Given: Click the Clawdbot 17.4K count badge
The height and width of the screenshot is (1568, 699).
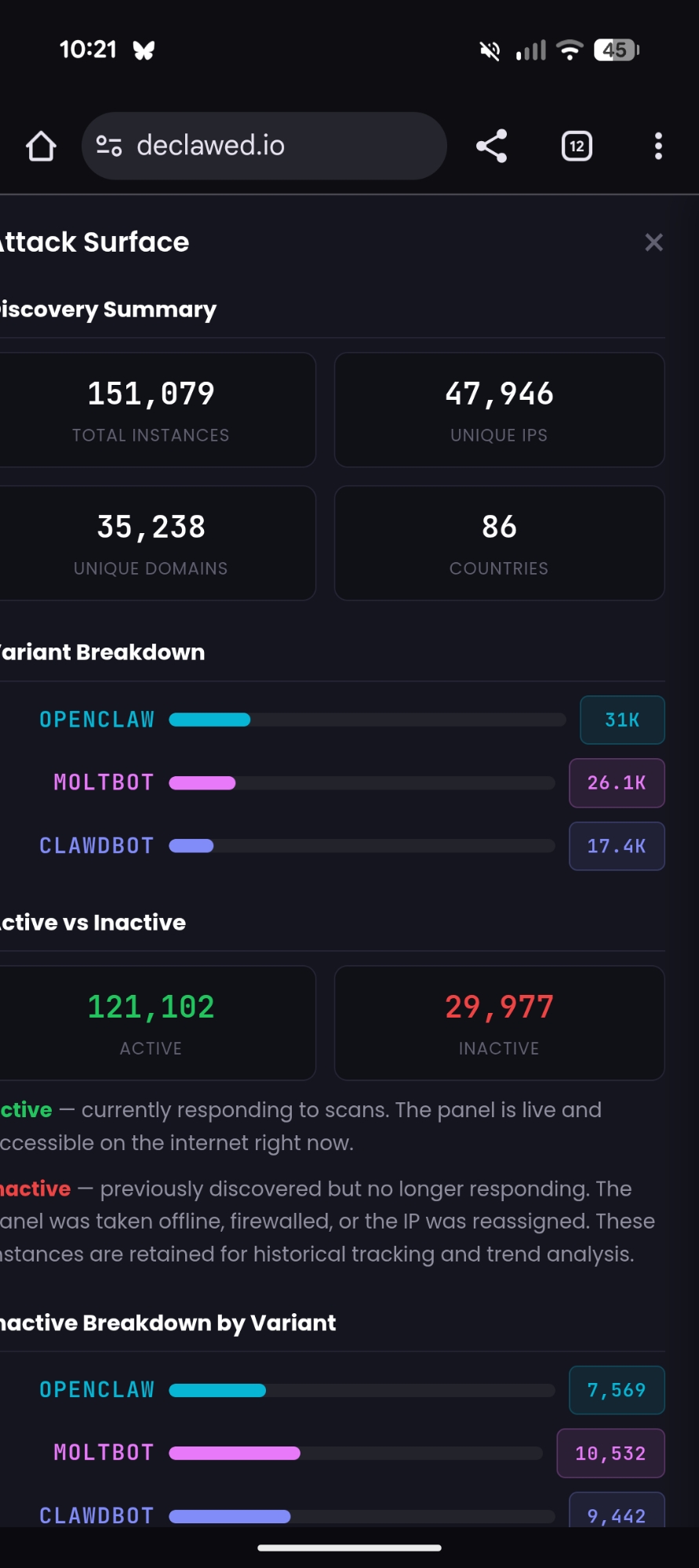Looking at the screenshot, I should (617, 846).
